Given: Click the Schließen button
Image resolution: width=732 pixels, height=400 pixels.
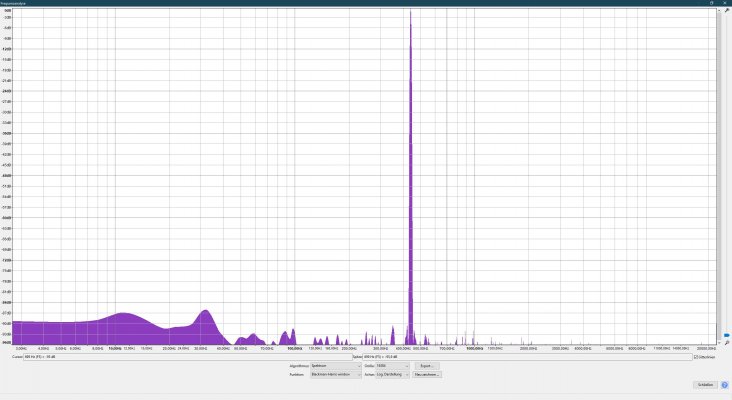Looking at the screenshot, I should (x=705, y=385).
